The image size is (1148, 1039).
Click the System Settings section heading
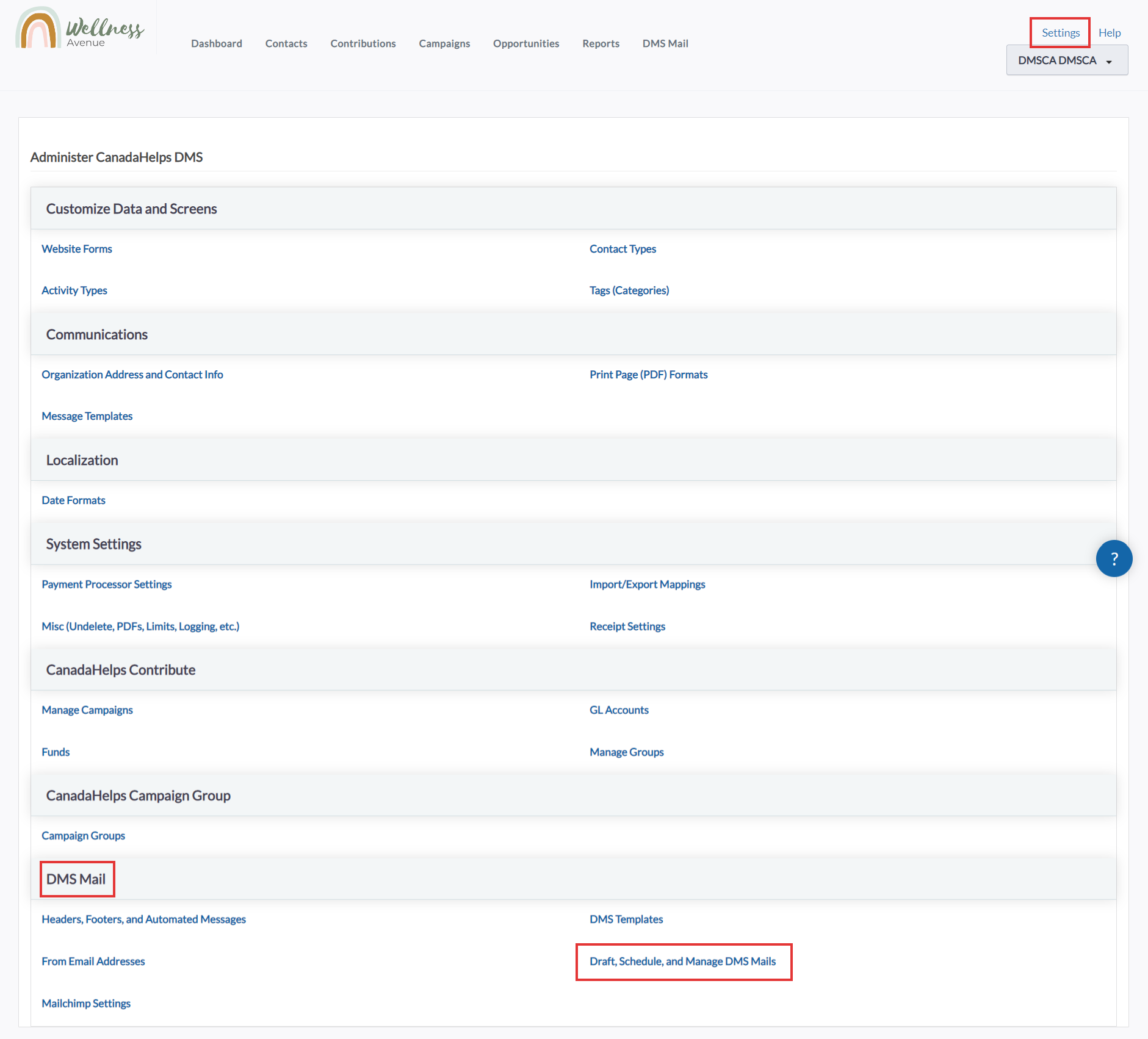(94, 544)
